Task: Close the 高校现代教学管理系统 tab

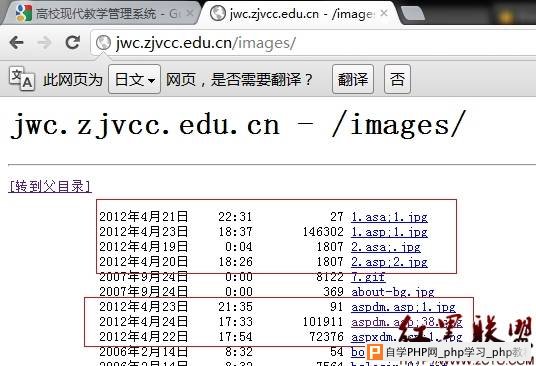Action: 190,13
